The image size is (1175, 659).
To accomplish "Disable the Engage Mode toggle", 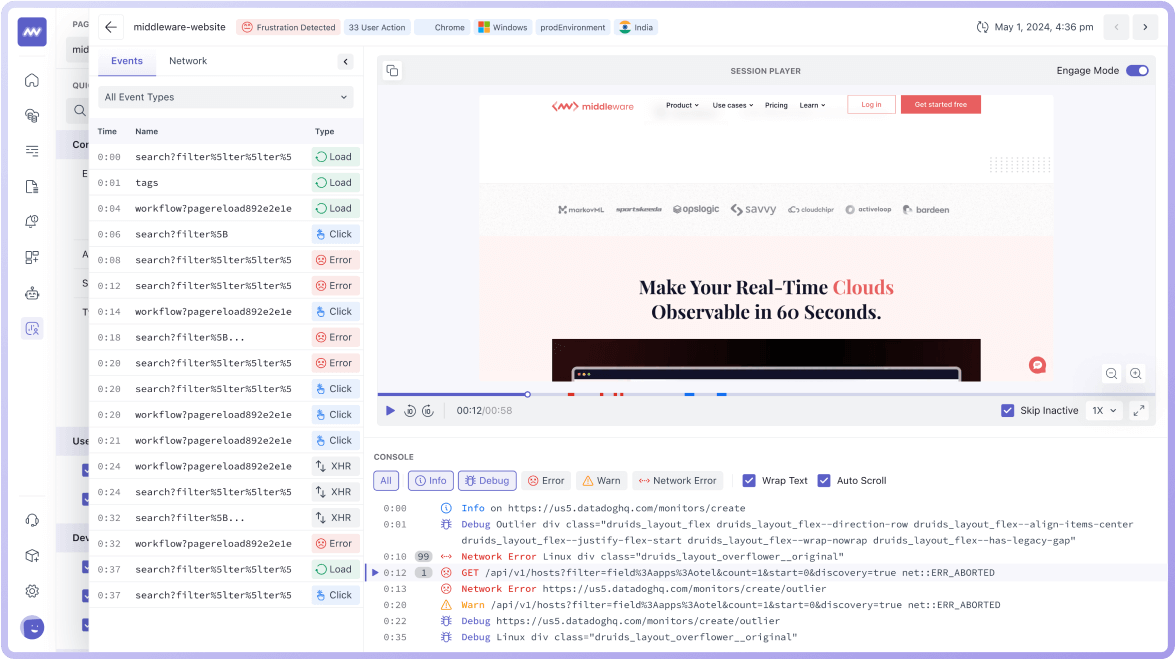I will pyautogui.click(x=1137, y=71).
